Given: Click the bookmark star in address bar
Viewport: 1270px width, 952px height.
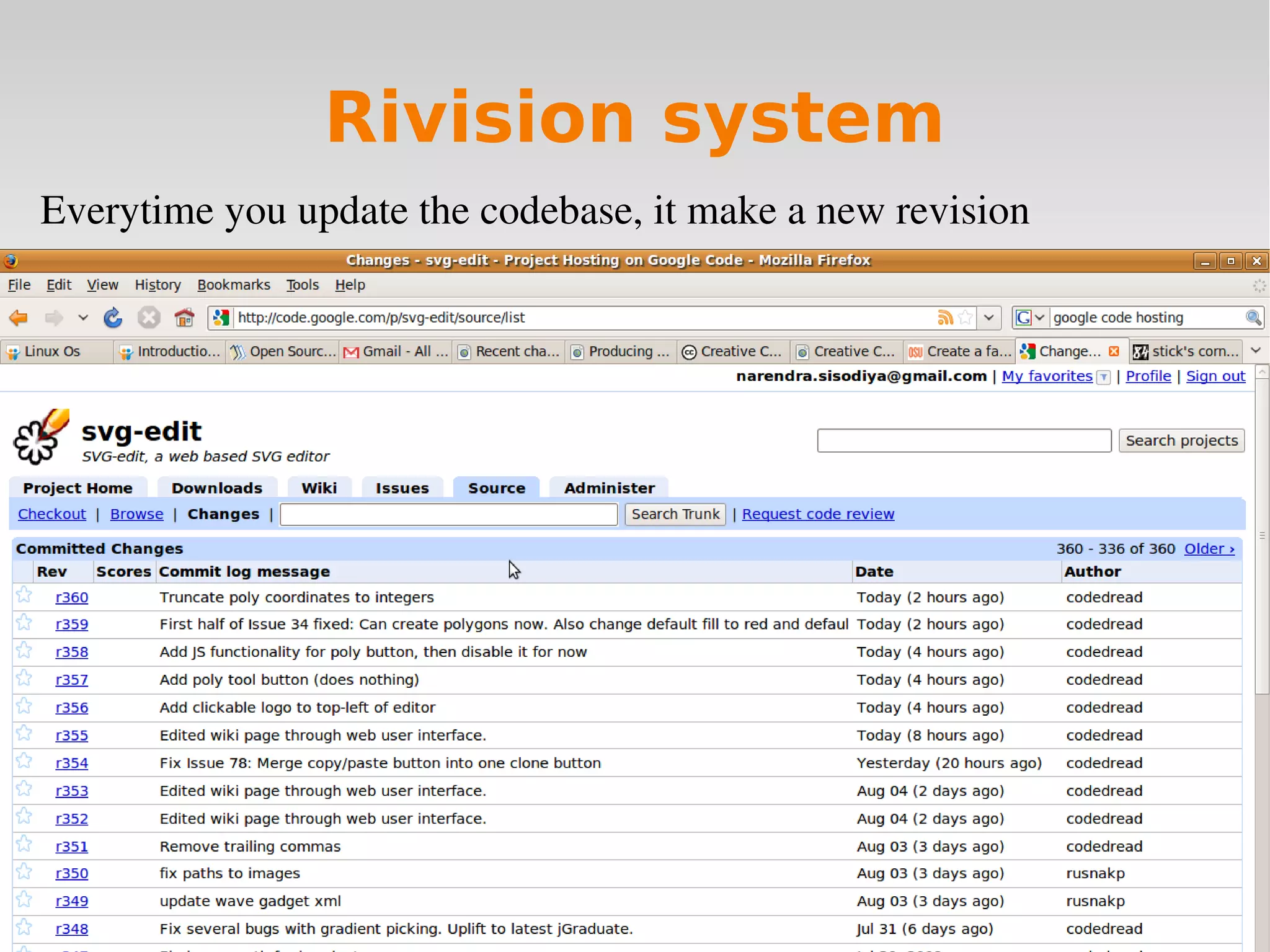Looking at the screenshot, I should 965,318.
